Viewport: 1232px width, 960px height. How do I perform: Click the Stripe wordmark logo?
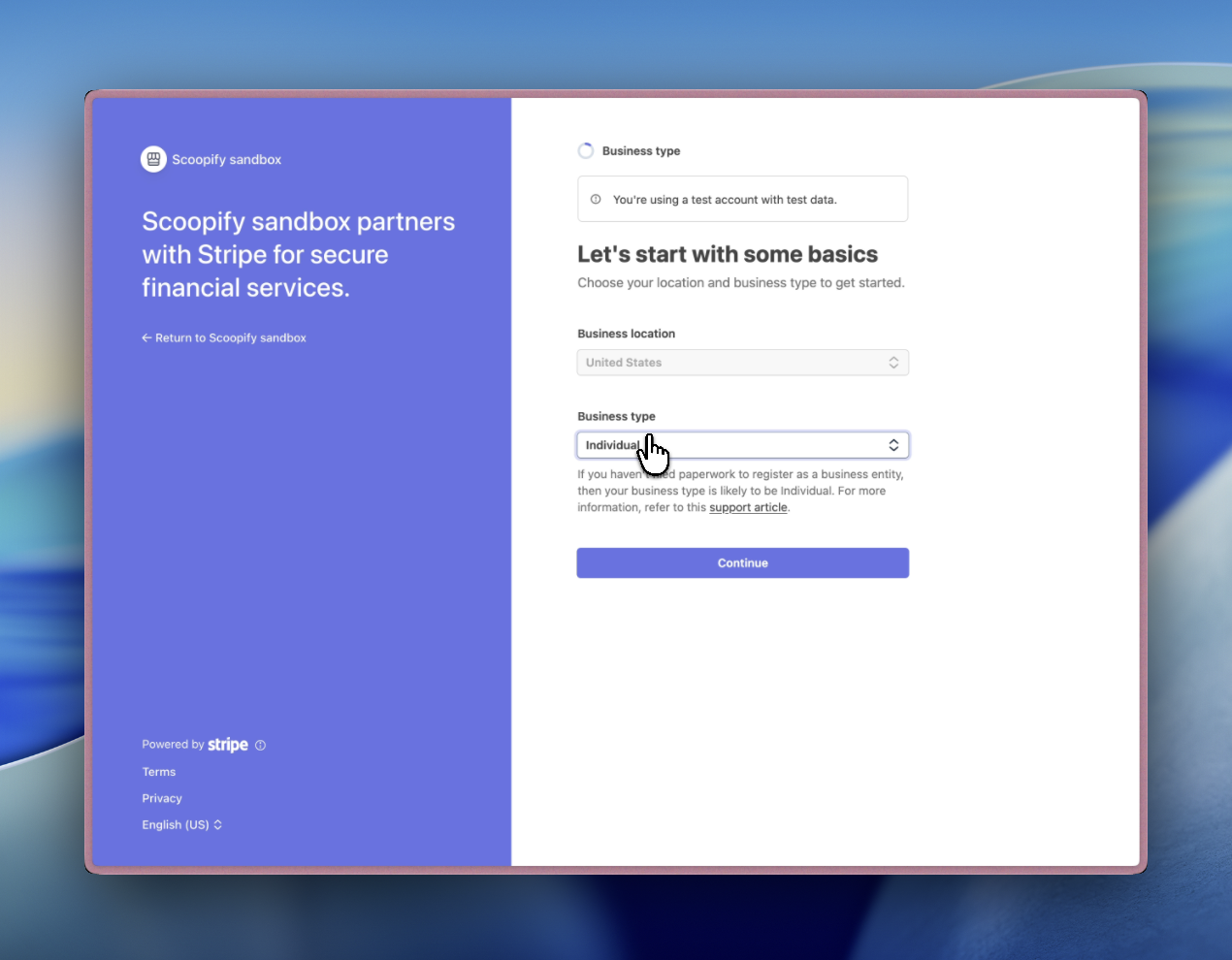tap(228, 744)
